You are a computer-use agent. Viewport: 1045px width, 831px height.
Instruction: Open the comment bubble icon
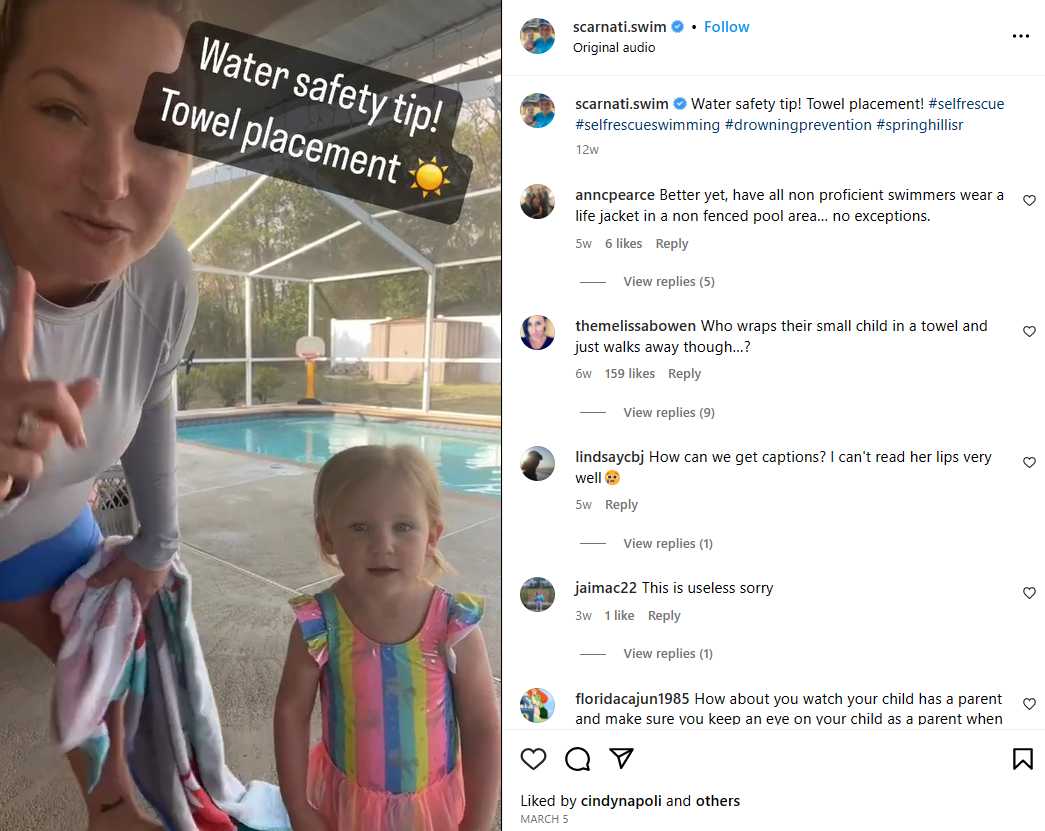(577, 758)
